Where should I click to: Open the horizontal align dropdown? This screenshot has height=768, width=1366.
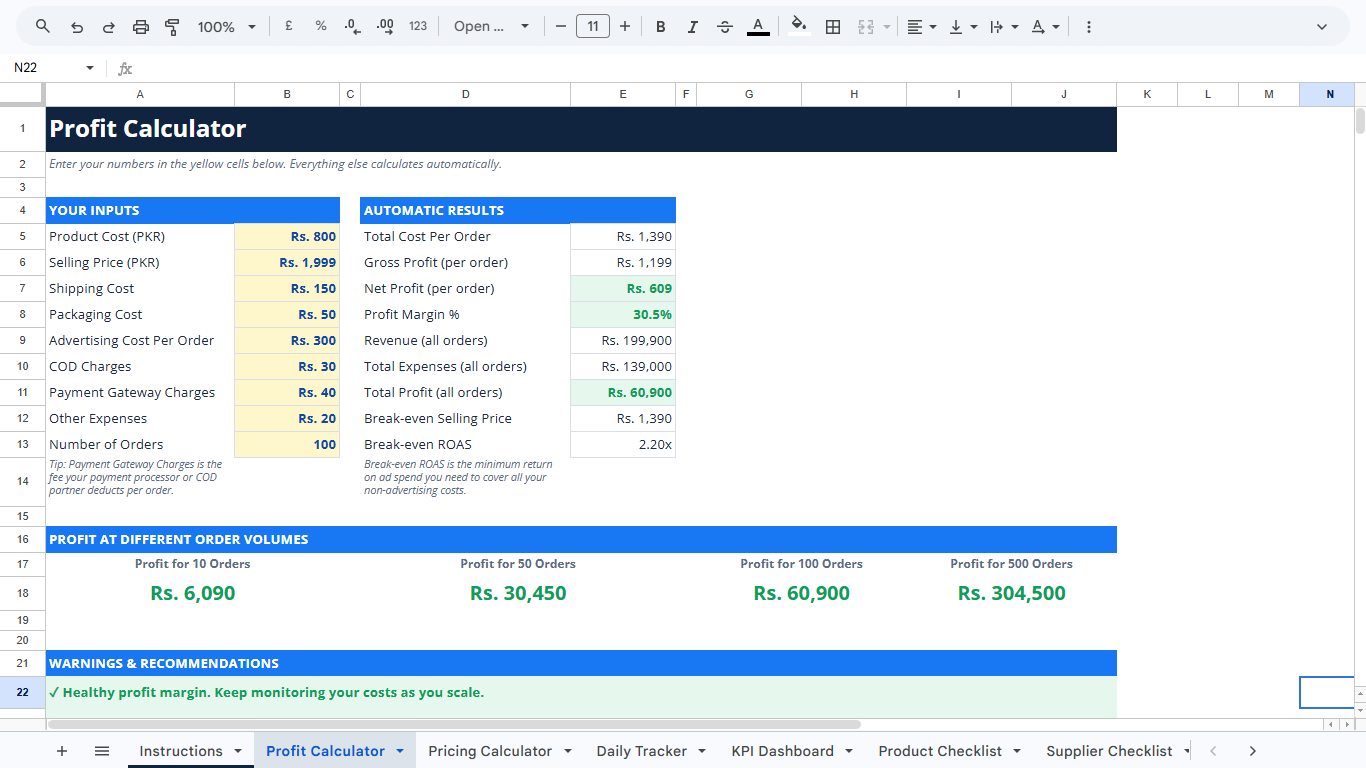(921, 27)
